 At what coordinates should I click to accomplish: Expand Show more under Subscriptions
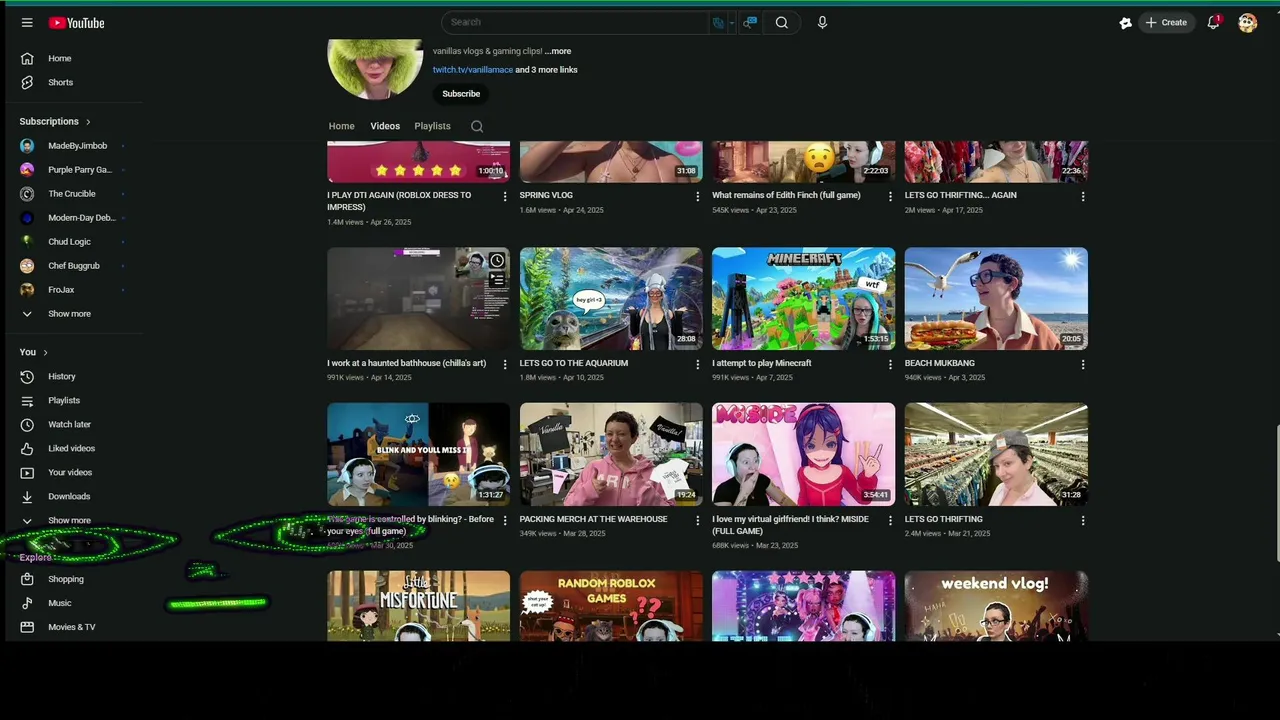(70, 314)
